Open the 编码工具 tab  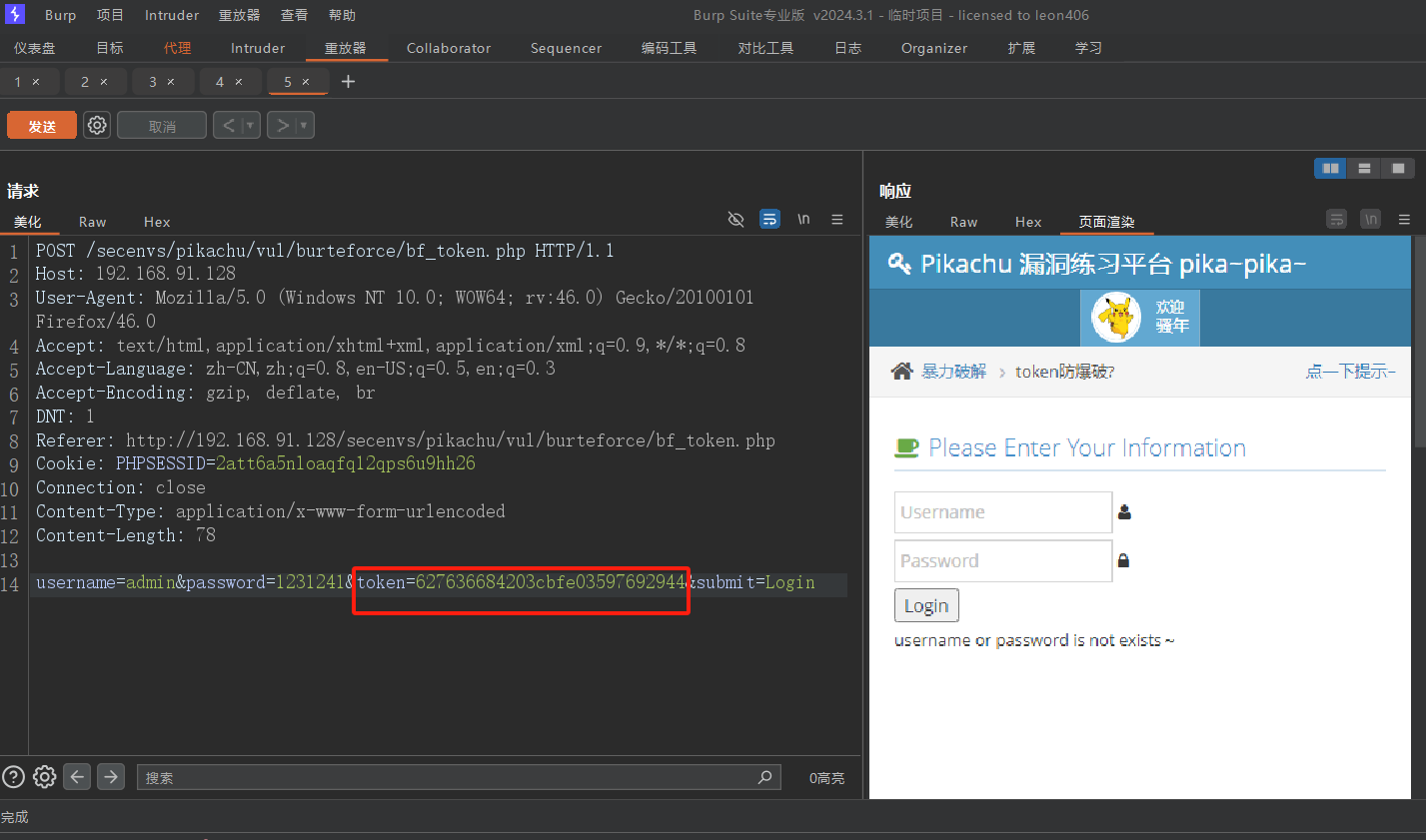pyautogui.click(x=670, y=48)
